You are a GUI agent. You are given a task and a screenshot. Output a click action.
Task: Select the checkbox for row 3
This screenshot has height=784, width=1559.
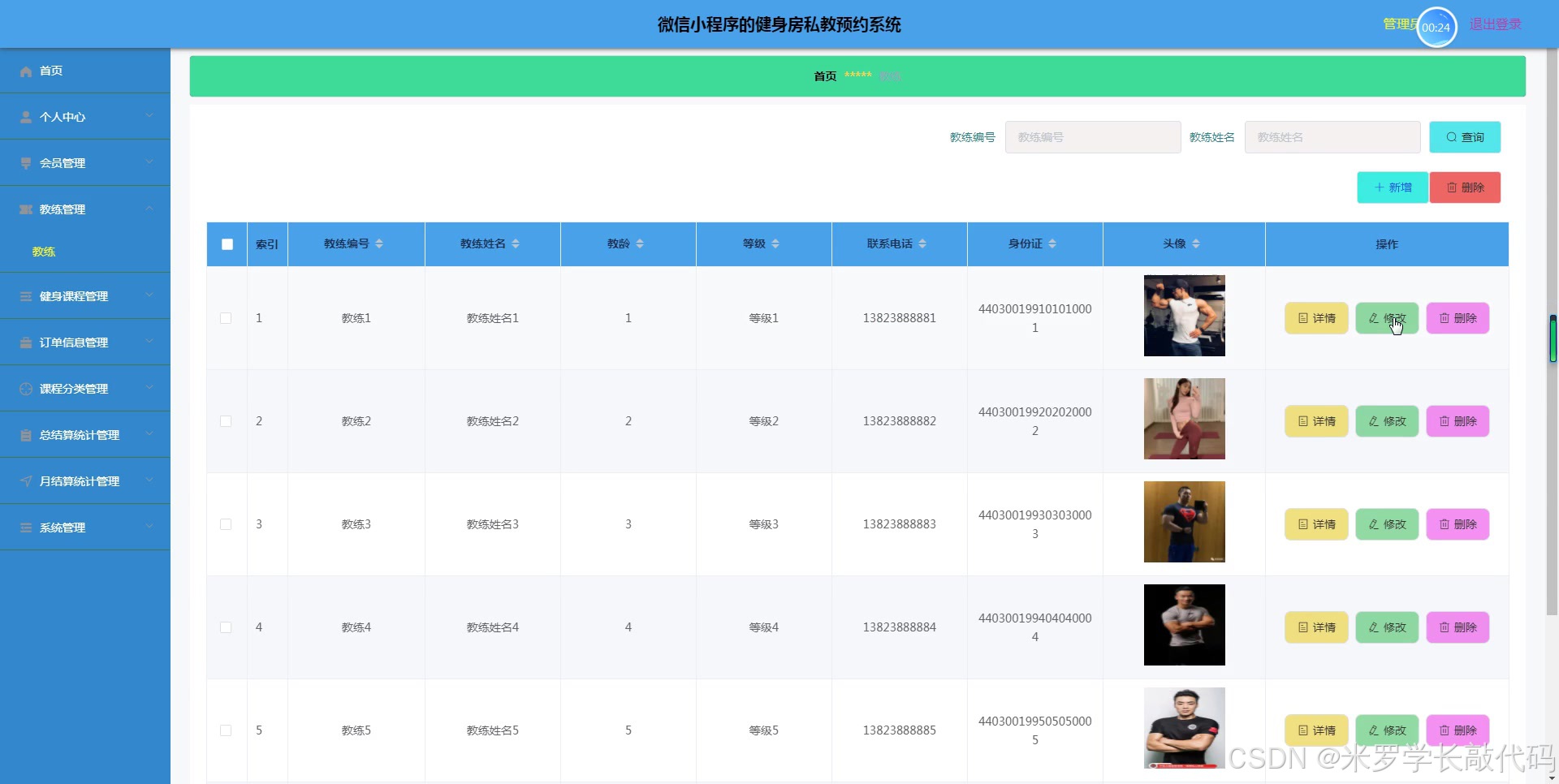(x=226, y=524)
